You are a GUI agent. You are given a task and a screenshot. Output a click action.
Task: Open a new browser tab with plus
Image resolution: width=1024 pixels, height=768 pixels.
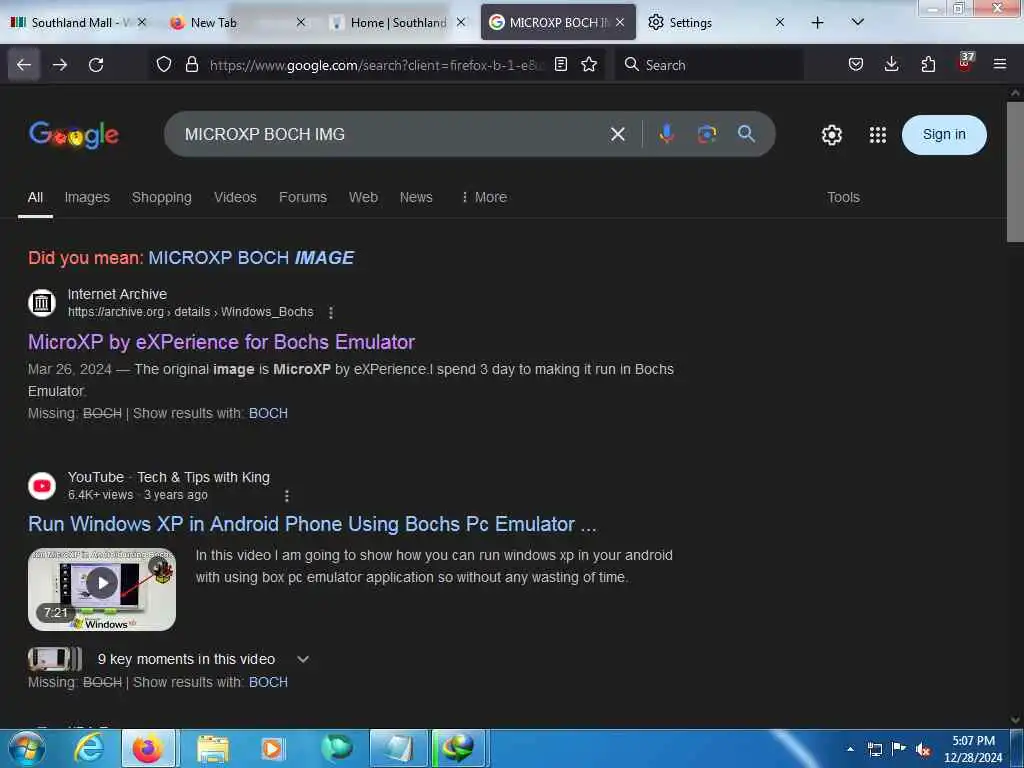[817, 23]
